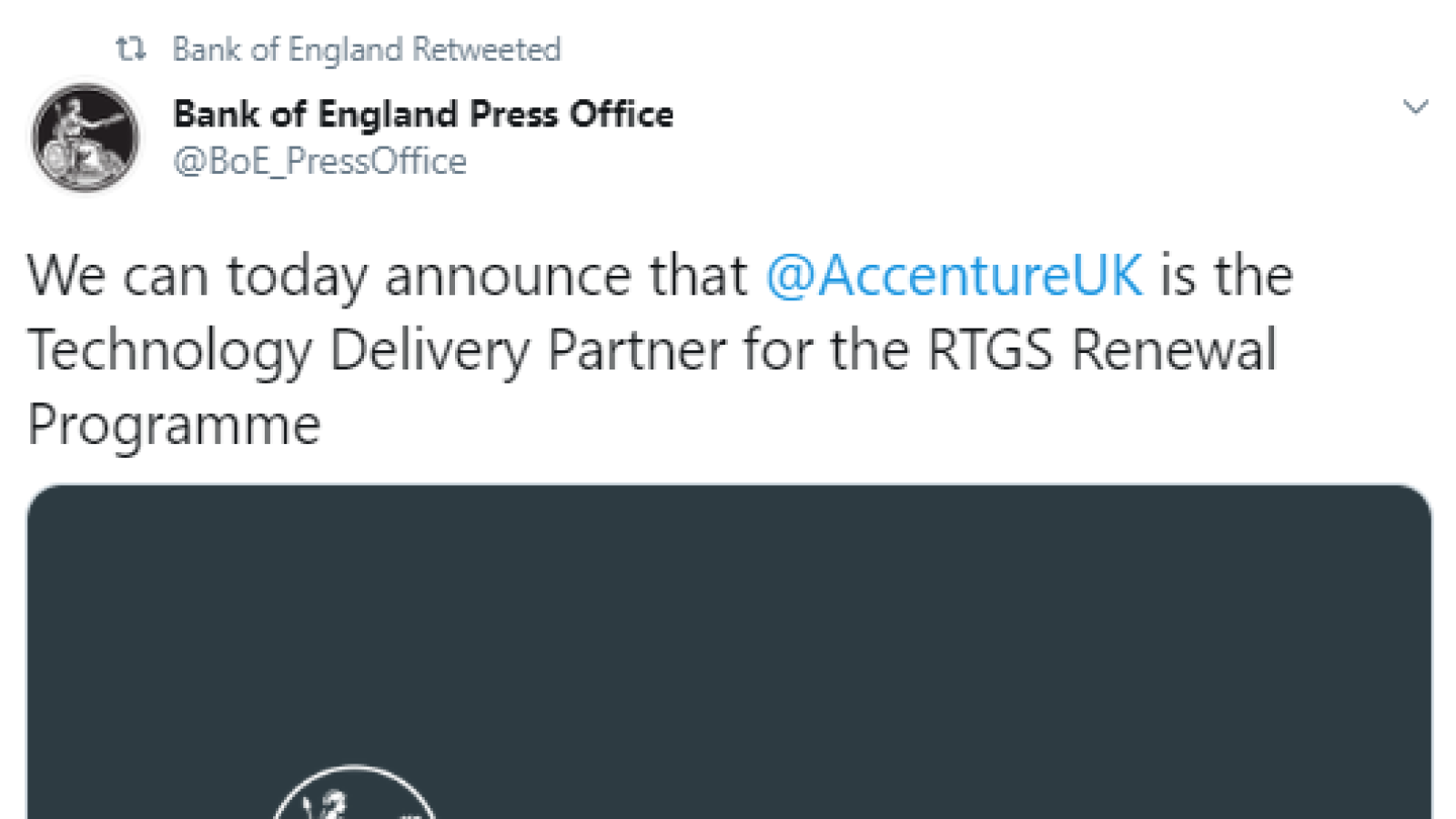Click the word 'Retweeted' in the header line
This screenshot has height=819, width=1456.
click(487, 49)
